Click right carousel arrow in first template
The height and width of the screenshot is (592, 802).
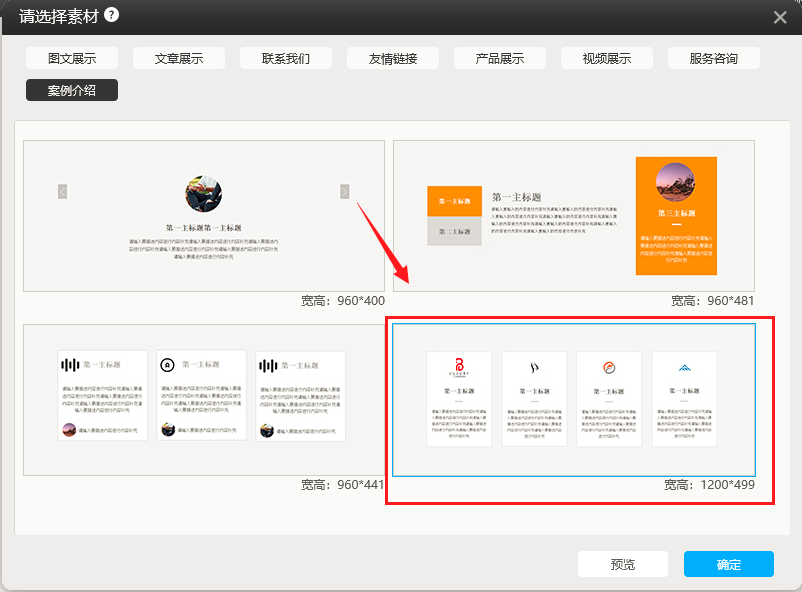(x=345, y=191)
